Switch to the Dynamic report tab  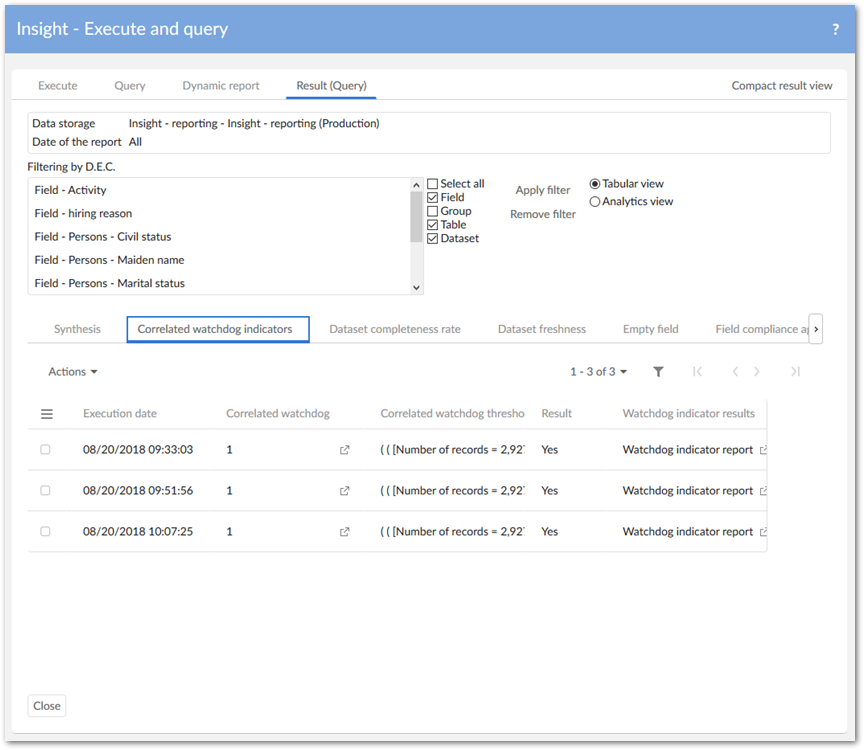click(221, 86)
